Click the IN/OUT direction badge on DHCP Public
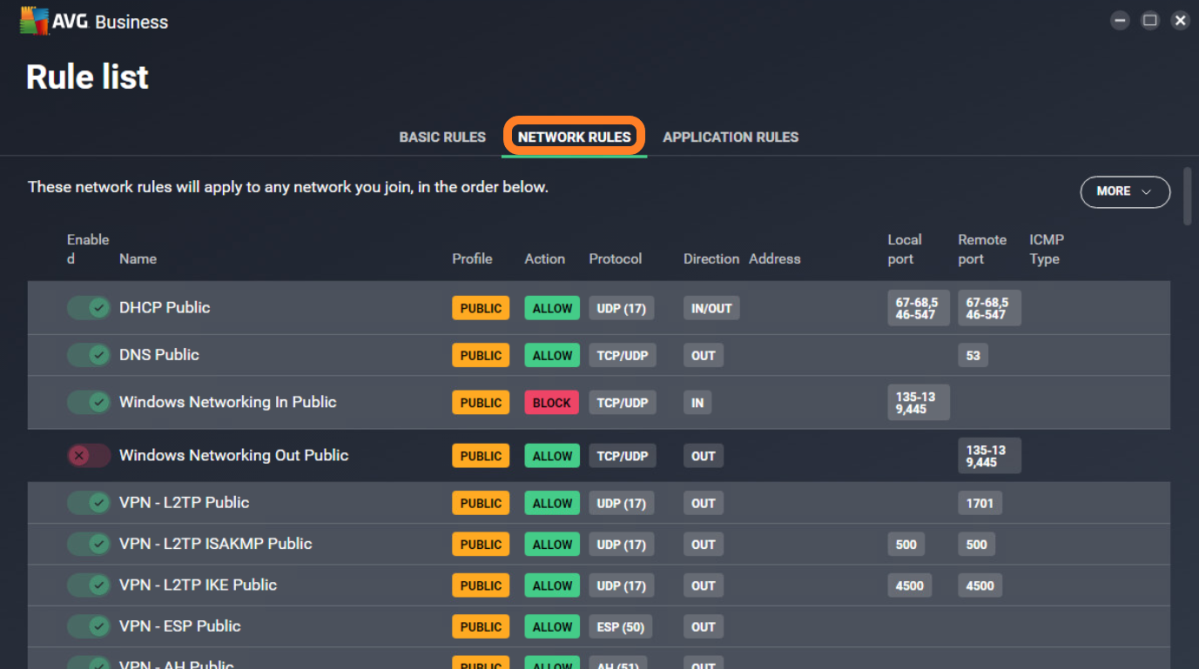Image resolution: width=1199 pixels, height=669 pixels. 711,308
